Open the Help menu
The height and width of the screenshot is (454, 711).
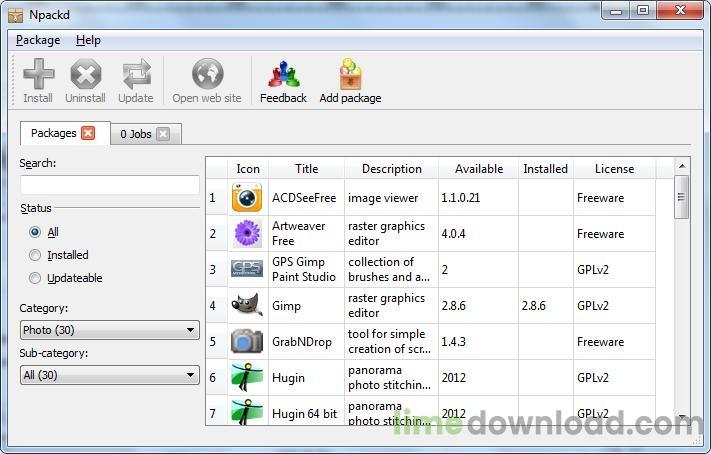pos(88,40)
